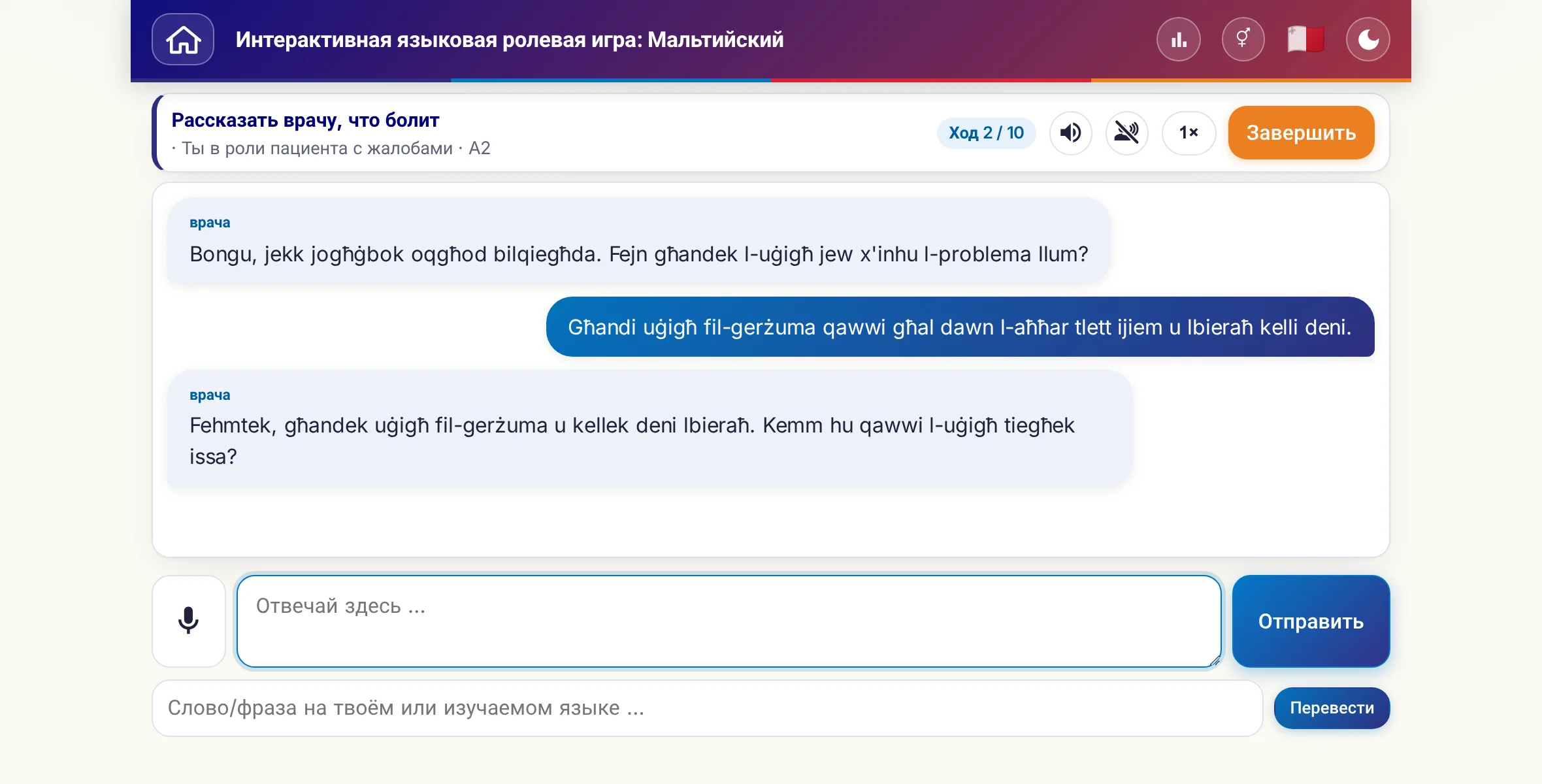Click the orange Завершить button

[x=1301, y=133]
